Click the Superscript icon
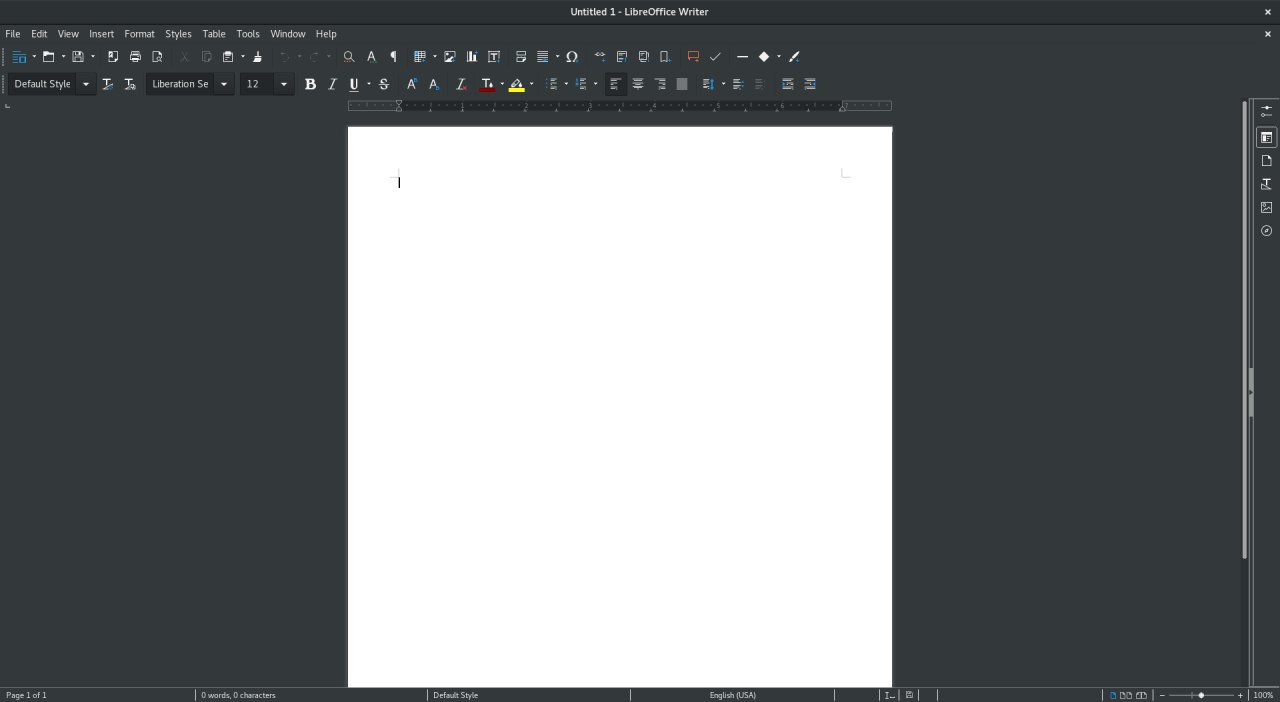1280x702 pixels. [x=411, y=84]
